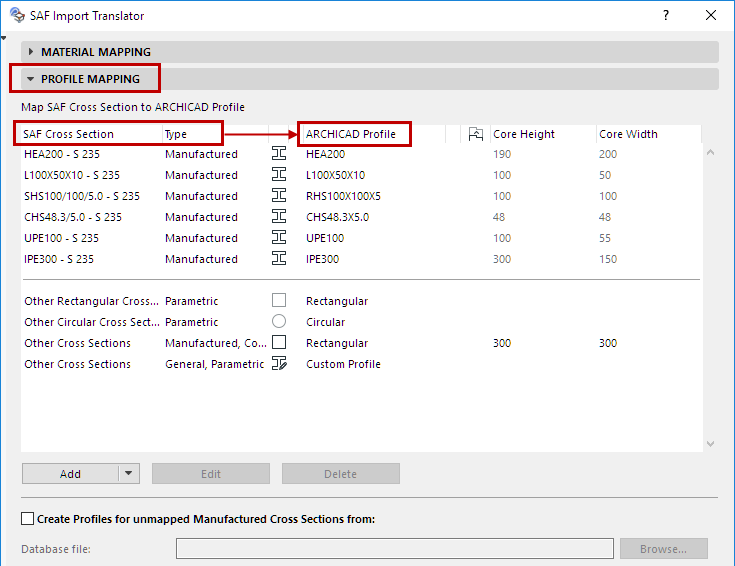Click the UPE100 ARCHICAD profile name
Screen dimensions: 735x566
click(325, 238)
